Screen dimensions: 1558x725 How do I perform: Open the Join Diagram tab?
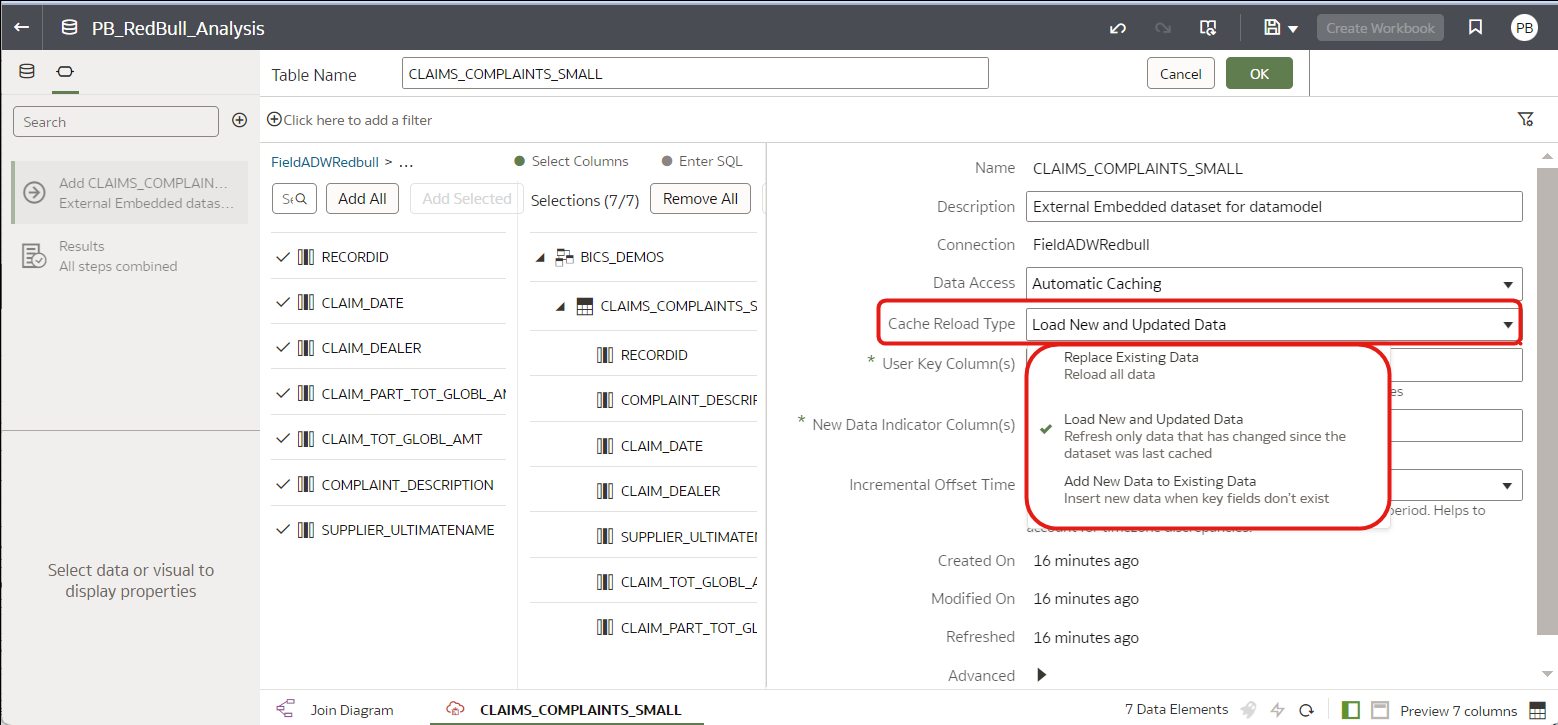point(336,710)
